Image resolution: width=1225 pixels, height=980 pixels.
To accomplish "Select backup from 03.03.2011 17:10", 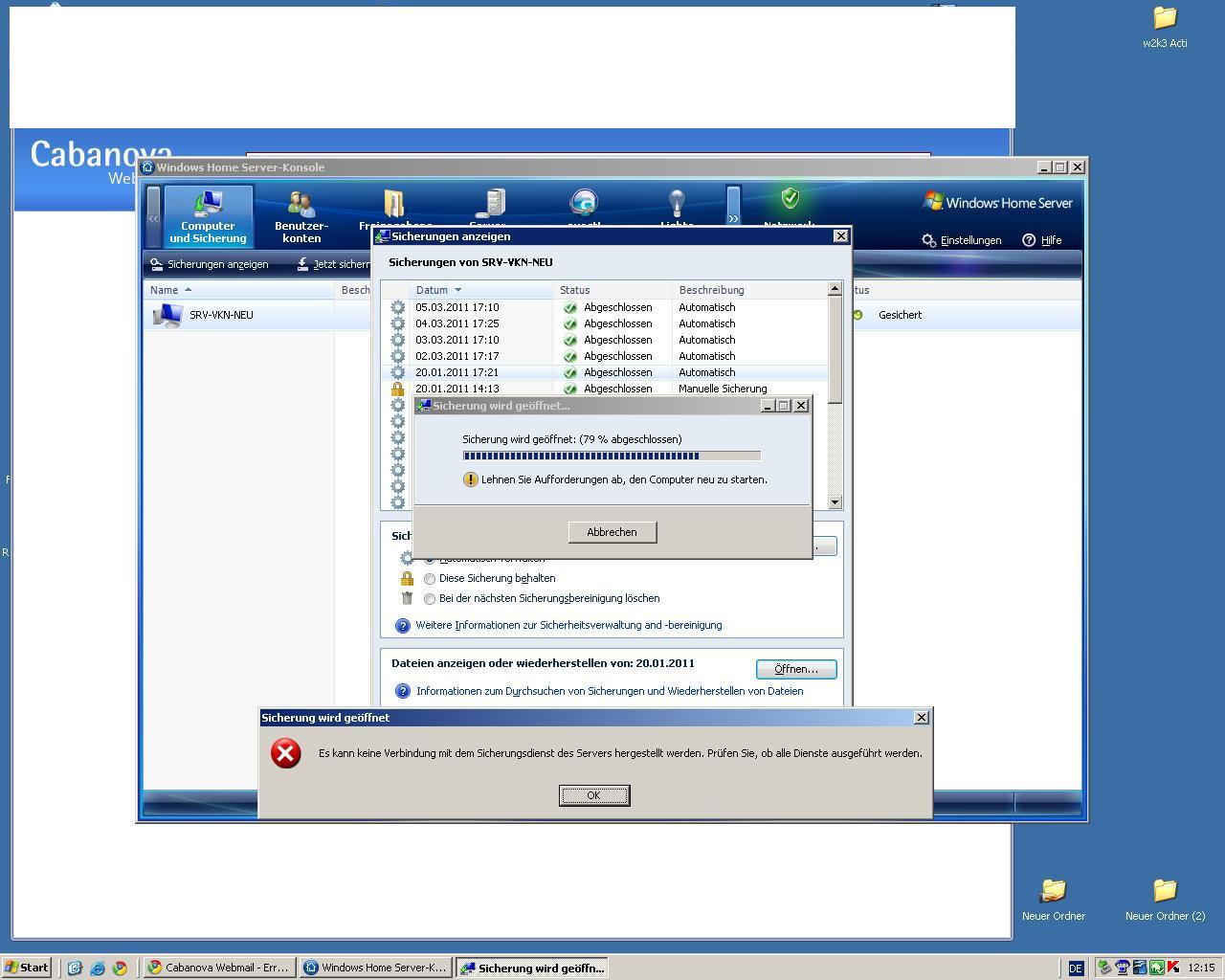I will [x=604, y=340].
